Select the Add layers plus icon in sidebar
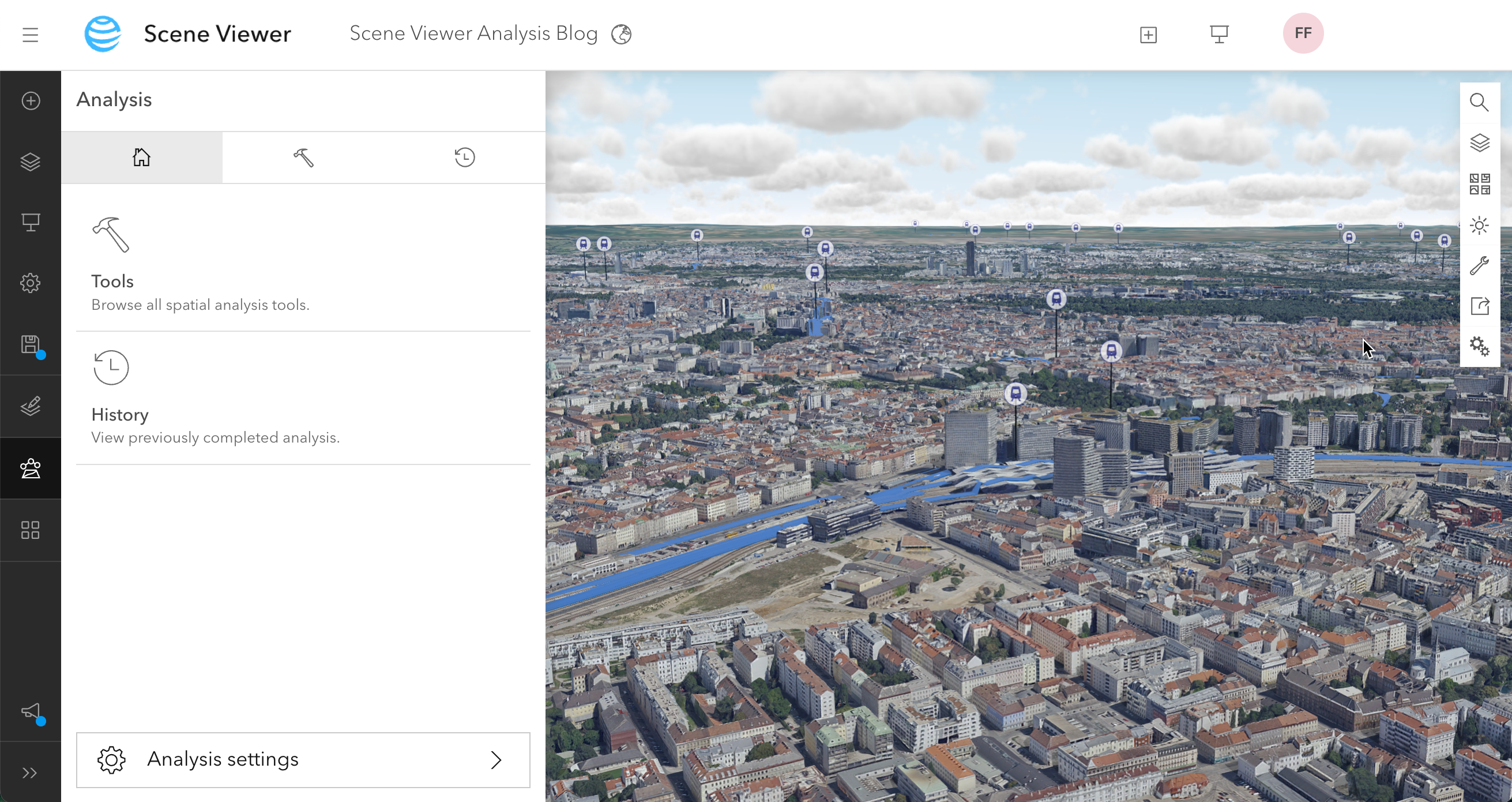1512x802 pixels. click(x=30, y=100)
